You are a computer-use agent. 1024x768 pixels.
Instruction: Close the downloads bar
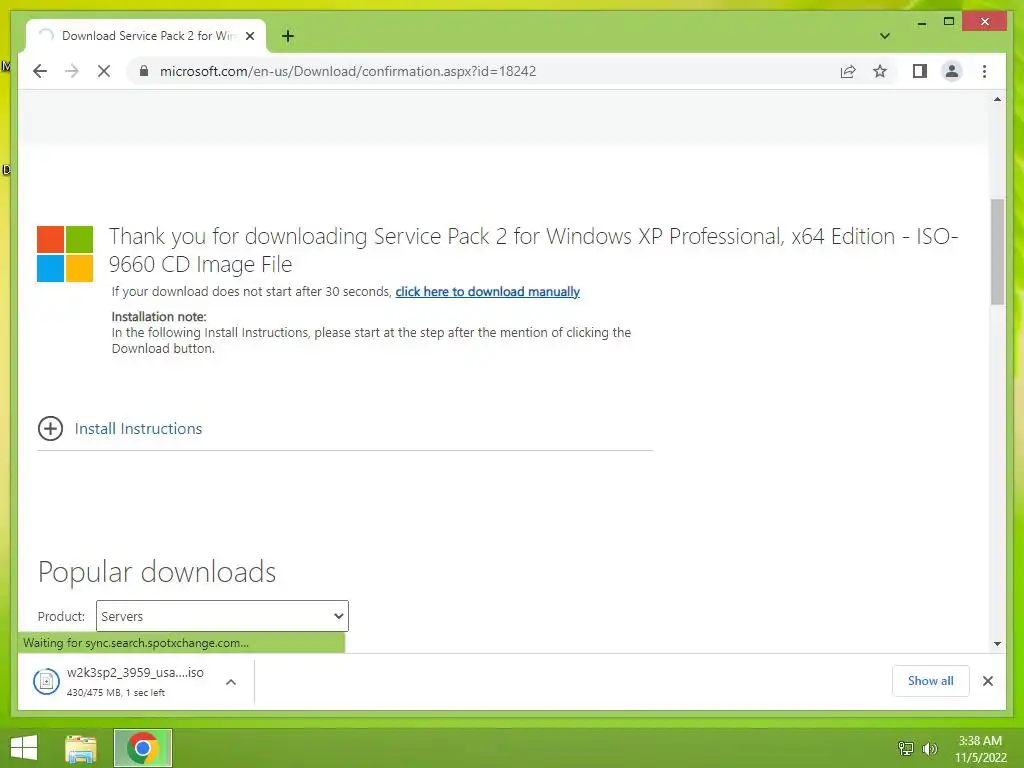pos(988,681)
